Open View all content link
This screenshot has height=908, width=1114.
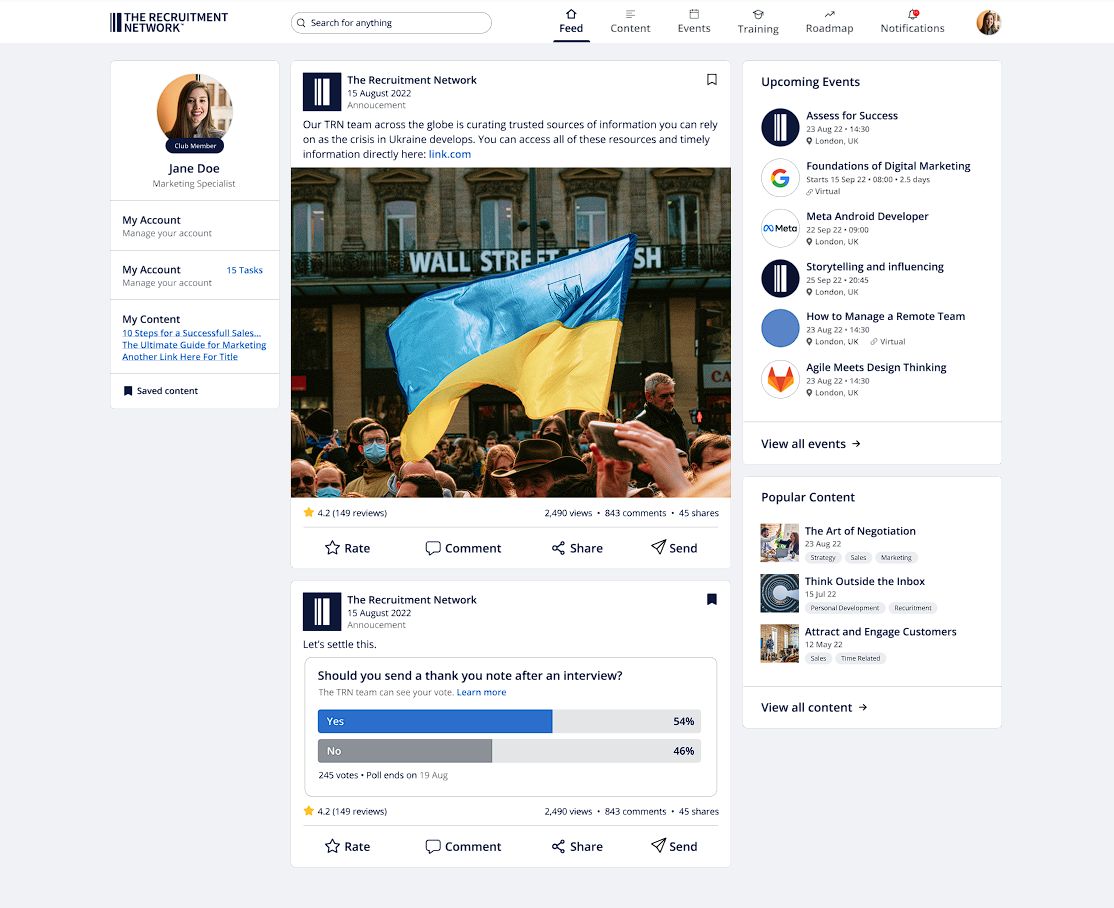click(814, 707)
